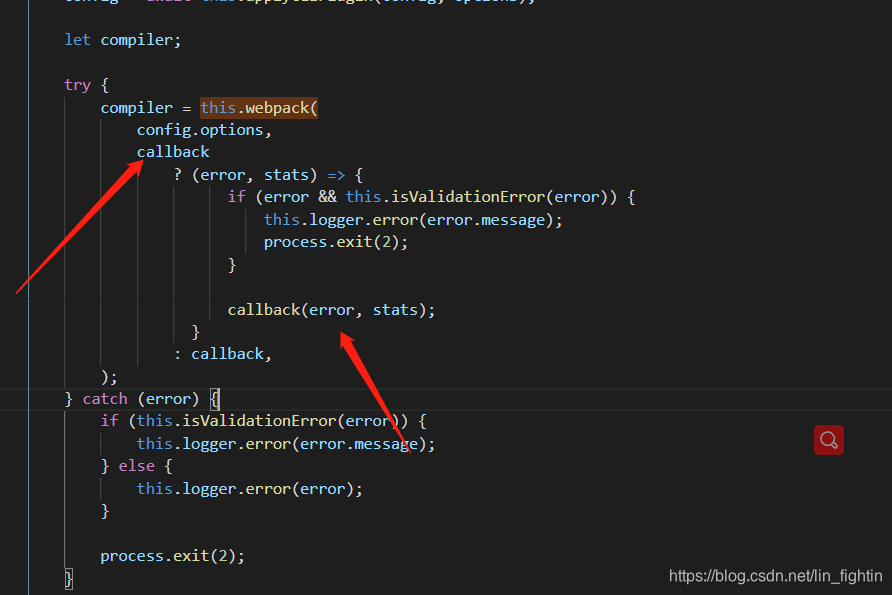Click the highlighted 'this.webpack(' call
This screenshot has height=595, width=892.
259,108
